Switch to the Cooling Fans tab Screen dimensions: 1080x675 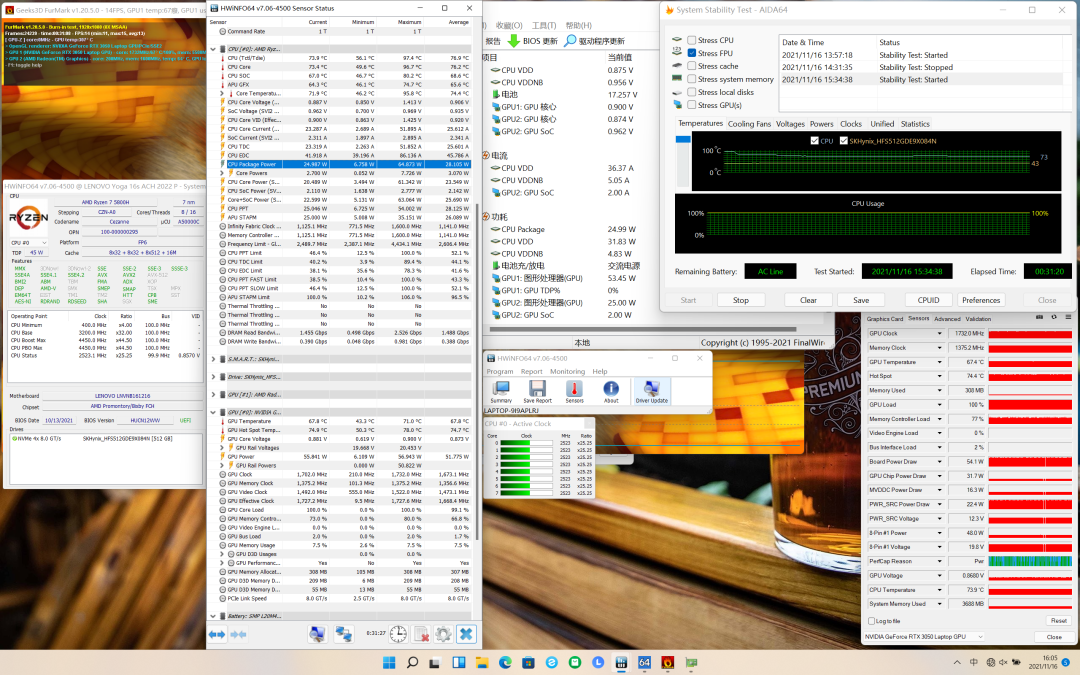coord(749,124)
